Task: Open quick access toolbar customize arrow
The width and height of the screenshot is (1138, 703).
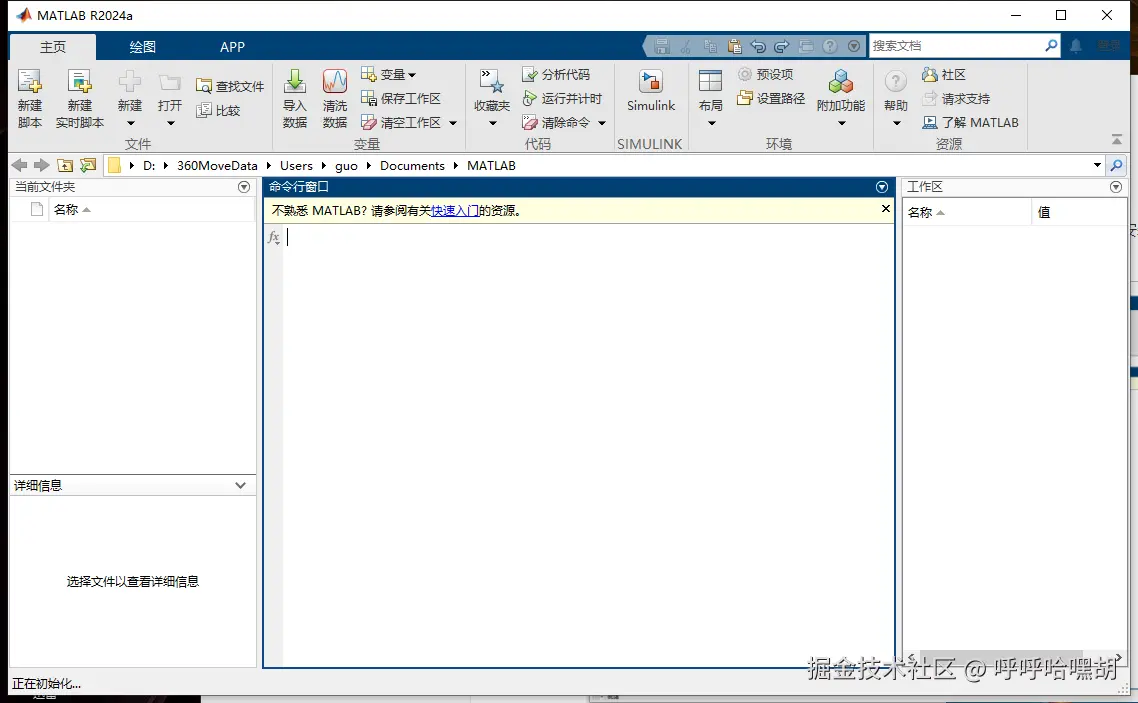Action: tap(854, 46)
